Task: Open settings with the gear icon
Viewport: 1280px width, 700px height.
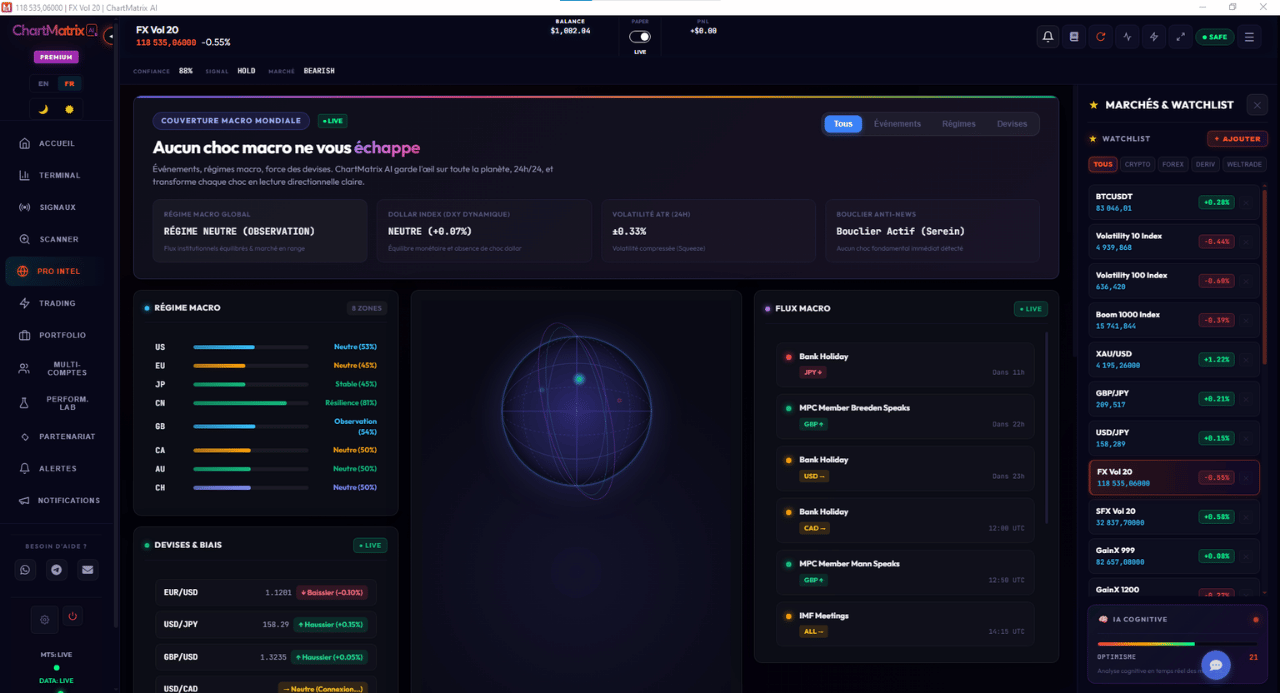Action: coord(45,620)
